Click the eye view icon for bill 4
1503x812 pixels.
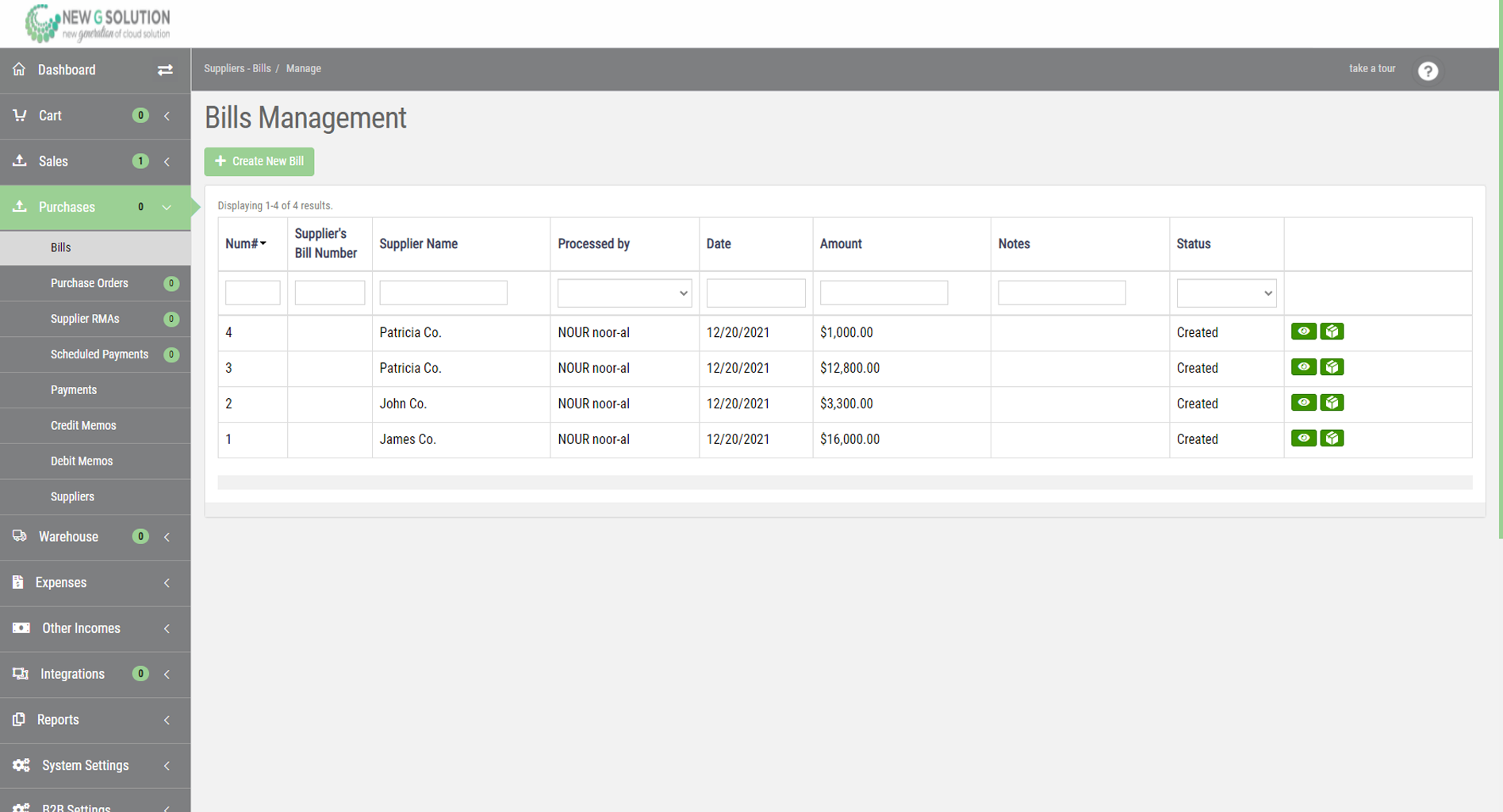pos(1303,331)
